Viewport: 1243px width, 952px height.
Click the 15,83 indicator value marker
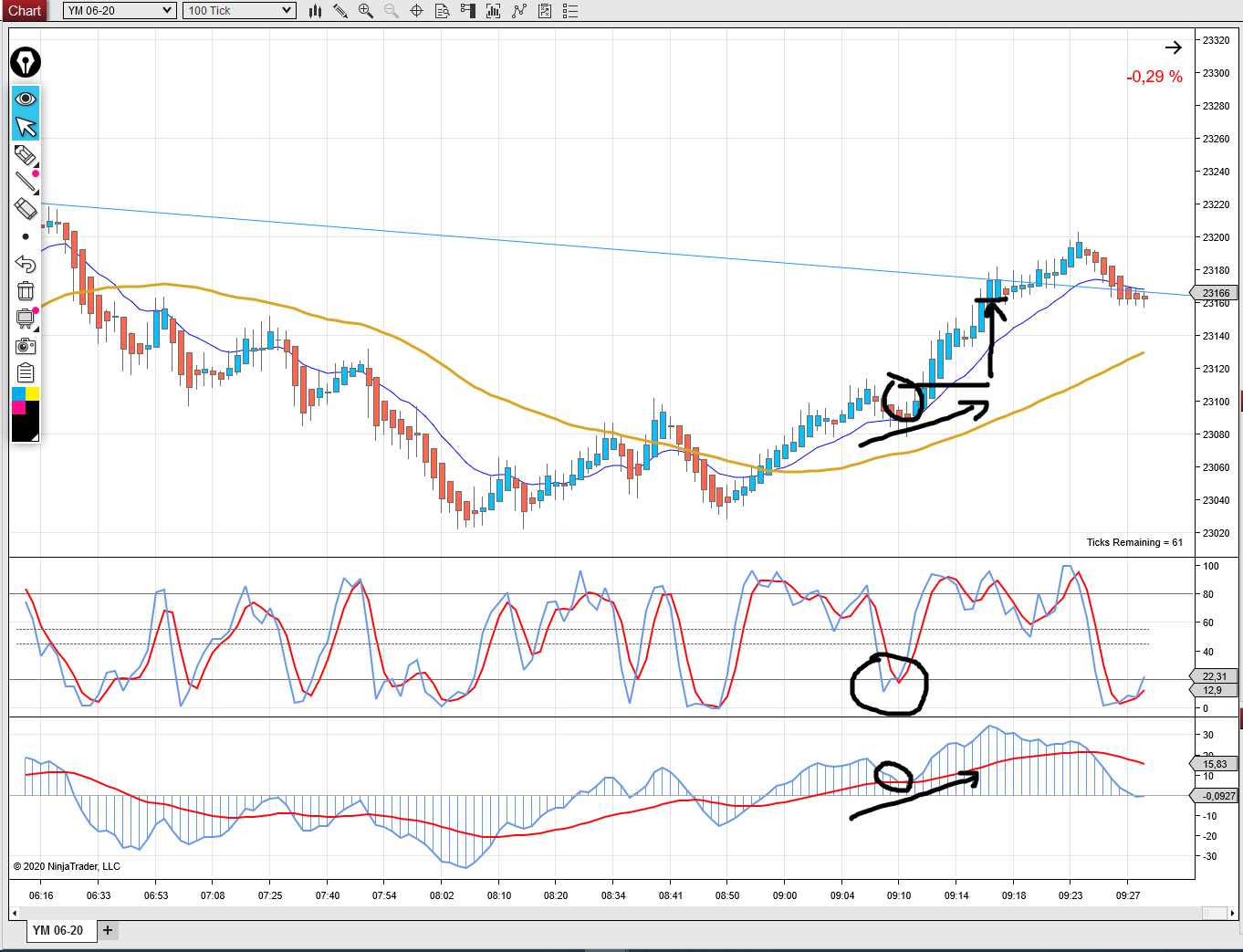pos(1215,764)
